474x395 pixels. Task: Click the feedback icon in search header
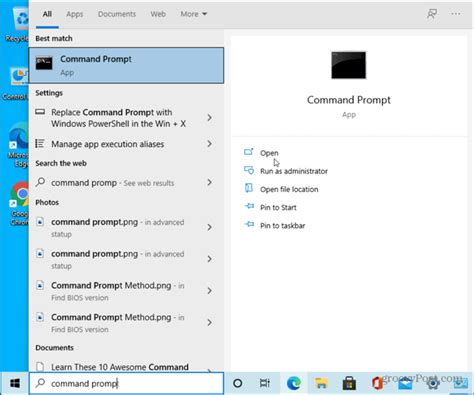[x=432, y=14]
